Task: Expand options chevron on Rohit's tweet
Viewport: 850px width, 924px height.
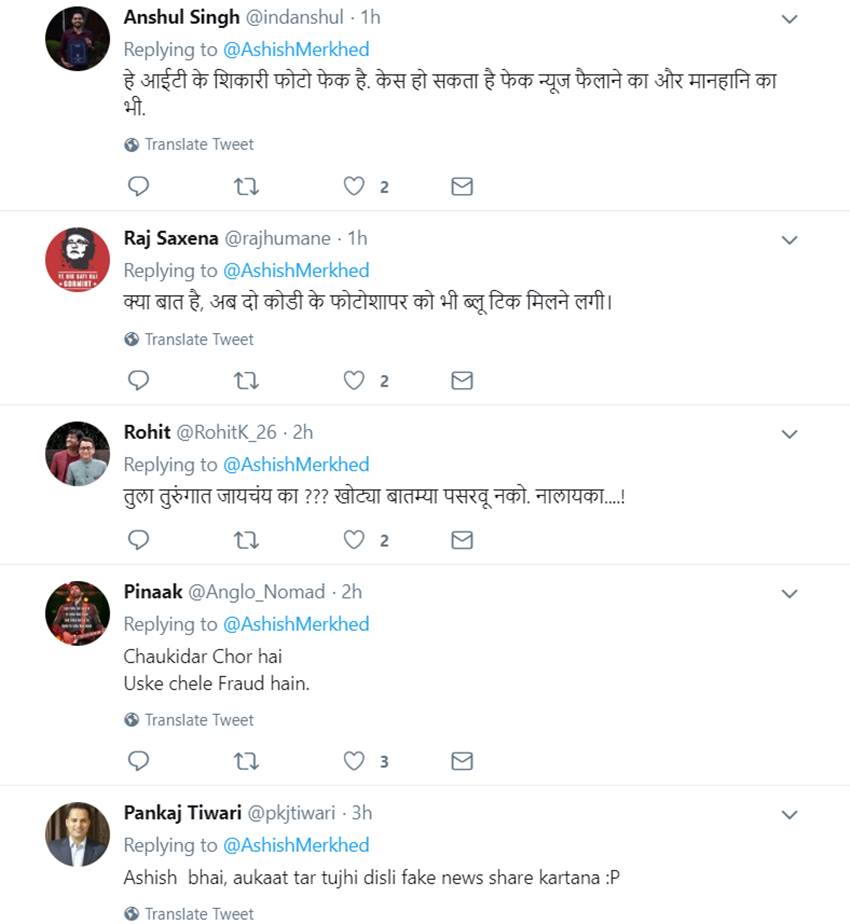Action: pyautogui.click(x=789, y=434)
